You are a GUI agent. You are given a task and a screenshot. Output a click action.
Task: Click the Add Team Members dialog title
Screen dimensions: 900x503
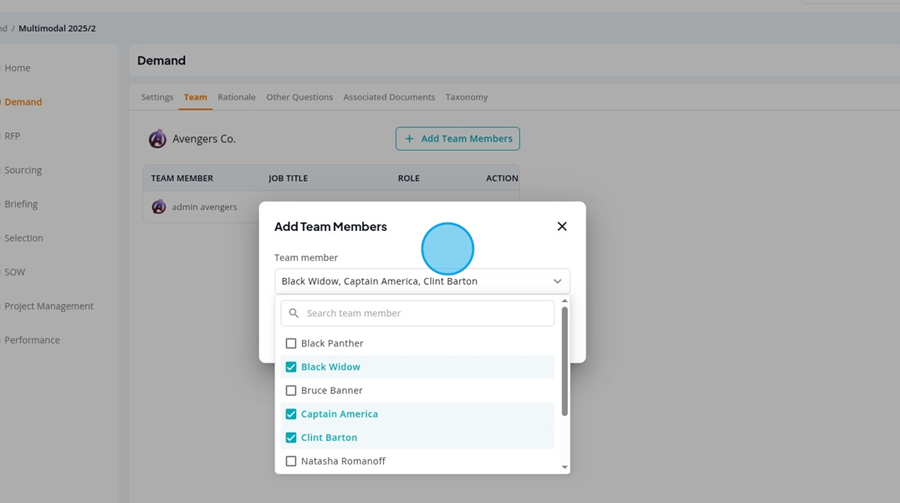pos(331,227)
